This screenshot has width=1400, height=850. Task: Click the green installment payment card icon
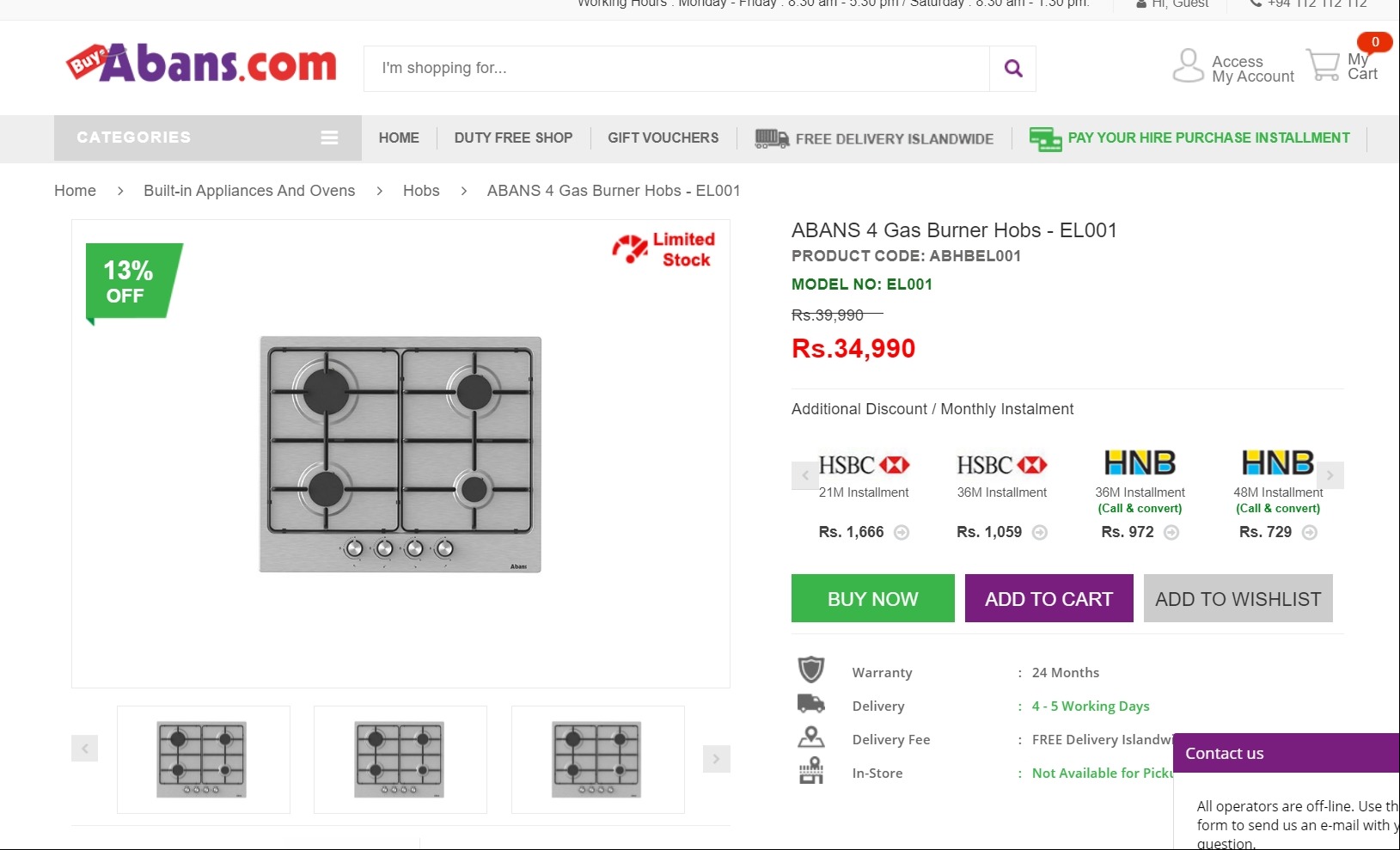[x=1045, y=138]
